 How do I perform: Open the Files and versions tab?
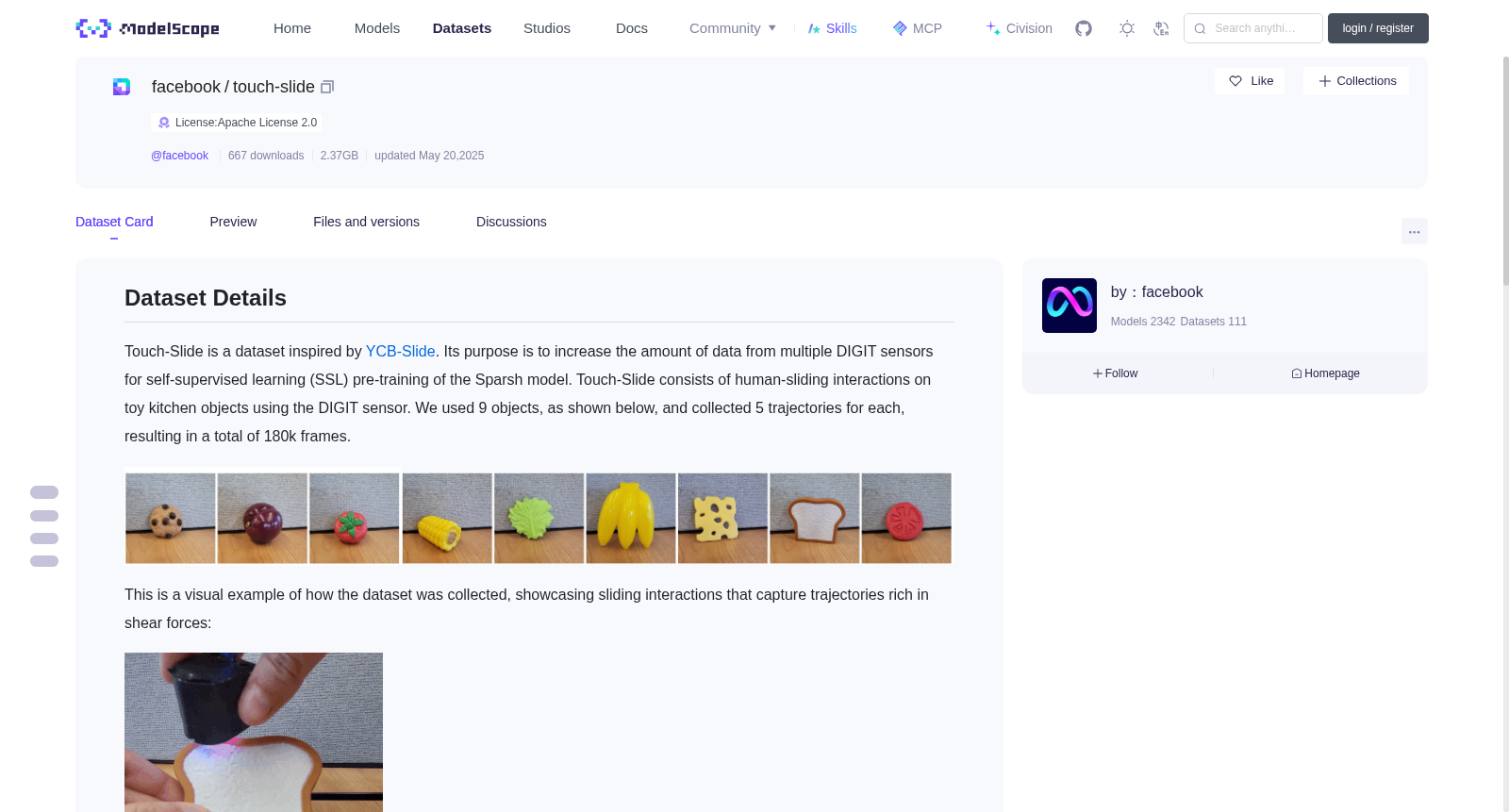[366, 222]
